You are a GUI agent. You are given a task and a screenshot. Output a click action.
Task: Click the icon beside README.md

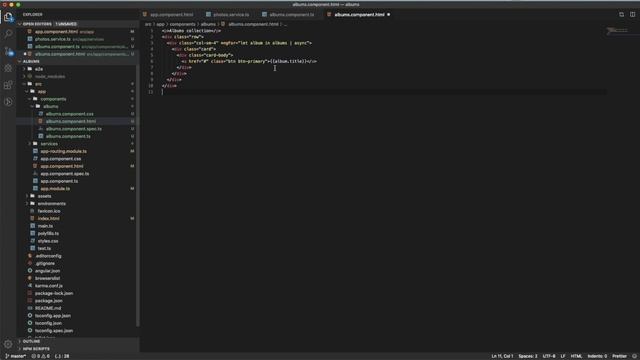coord(30,308)
